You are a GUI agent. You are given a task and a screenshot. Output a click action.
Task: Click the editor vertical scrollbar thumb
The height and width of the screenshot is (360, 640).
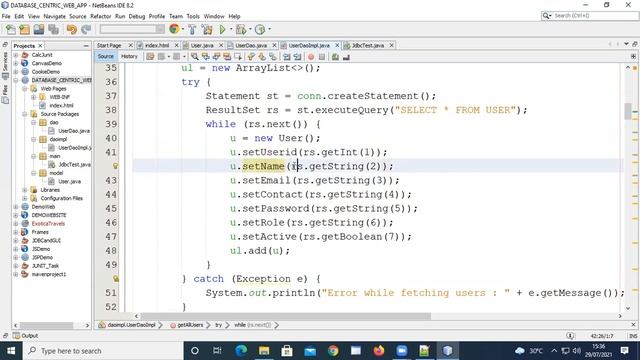(628, 111)
